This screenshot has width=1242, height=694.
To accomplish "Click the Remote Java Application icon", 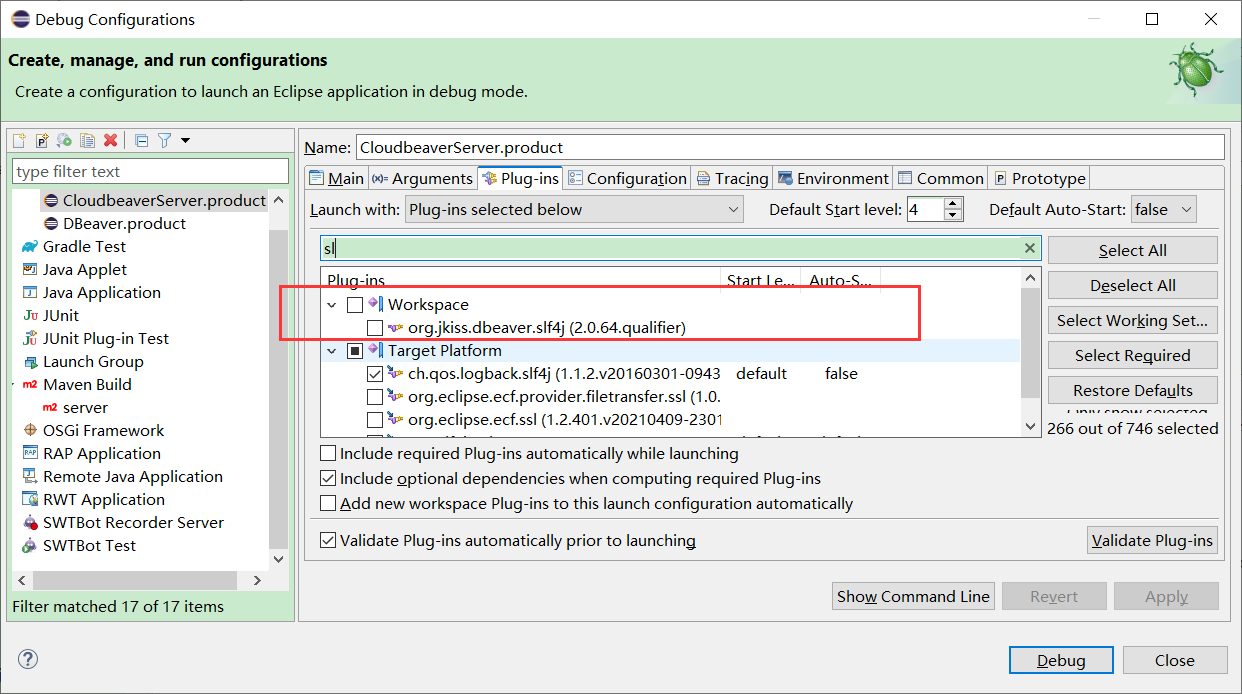I will (30, 476).
